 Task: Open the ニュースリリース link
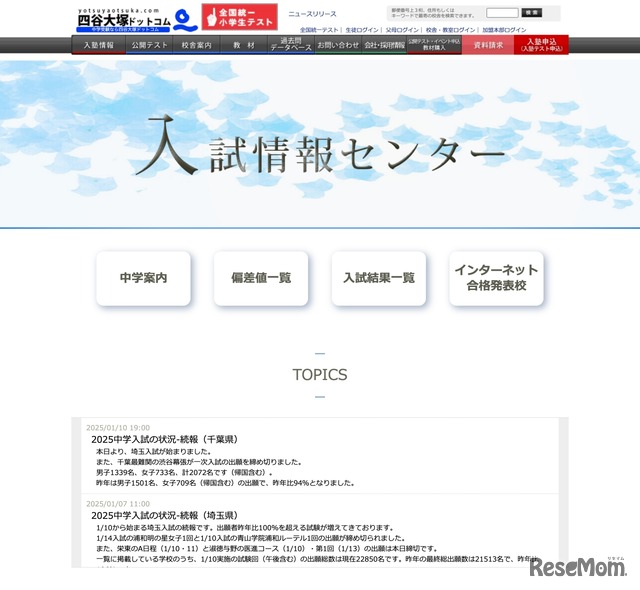coord(312,15)
